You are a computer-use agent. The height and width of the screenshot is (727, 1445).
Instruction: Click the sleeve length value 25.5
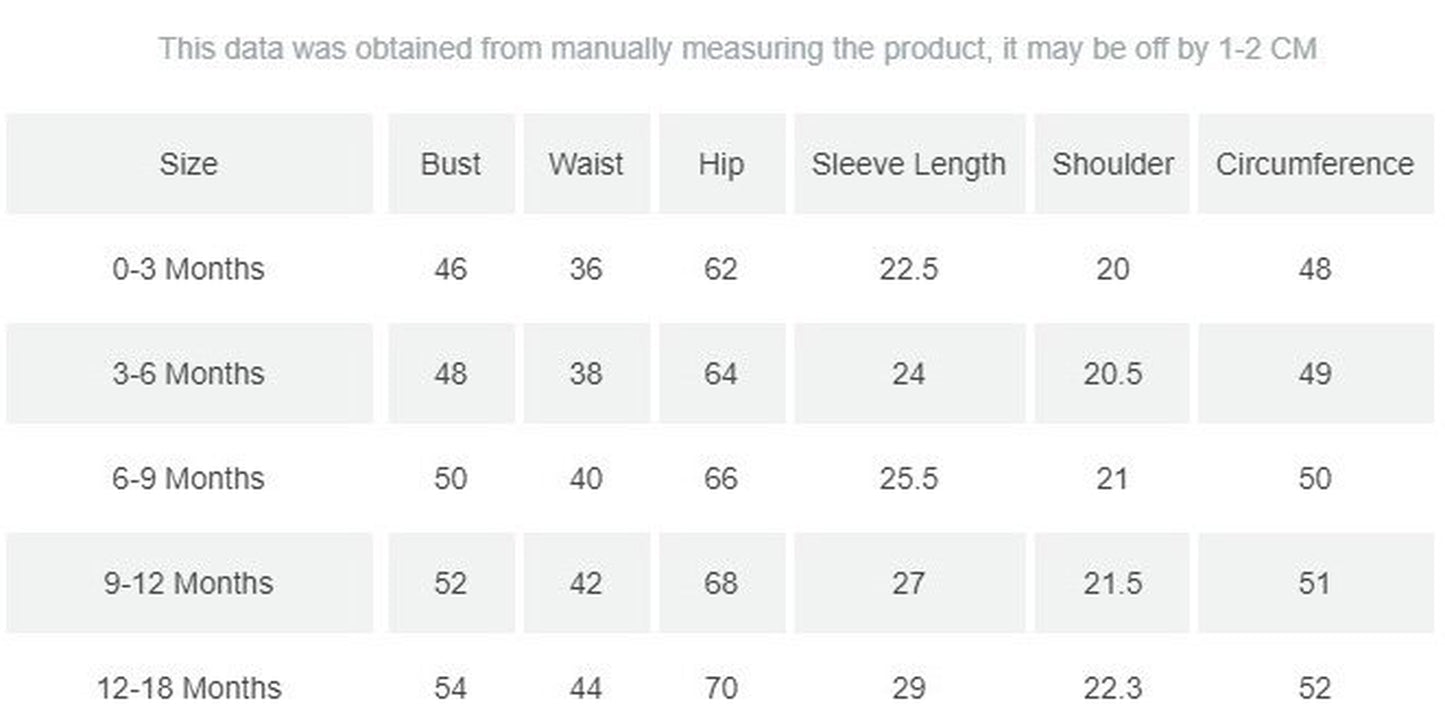click(909, 479)
